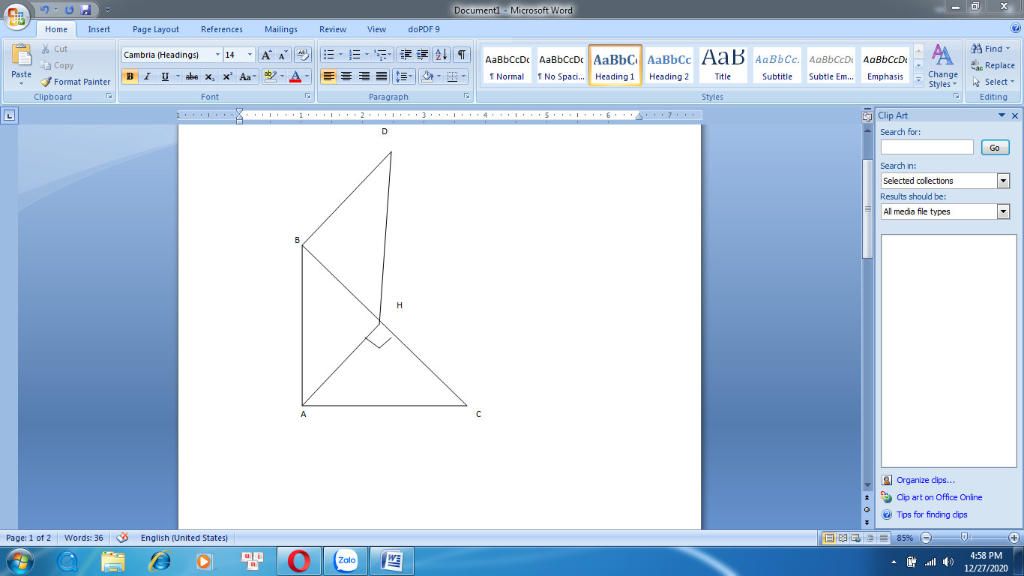Viewport: 1024px width, 576px height.
Task: Switch to the Review tab
Action: (332, 29)
